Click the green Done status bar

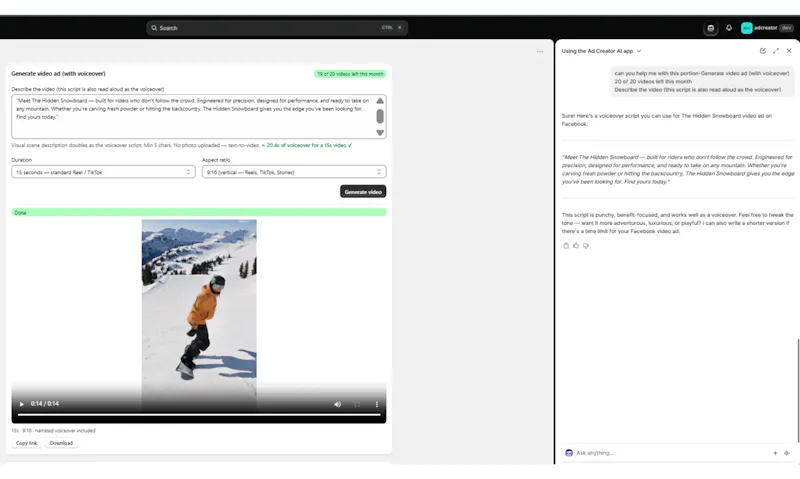point(199,212)
